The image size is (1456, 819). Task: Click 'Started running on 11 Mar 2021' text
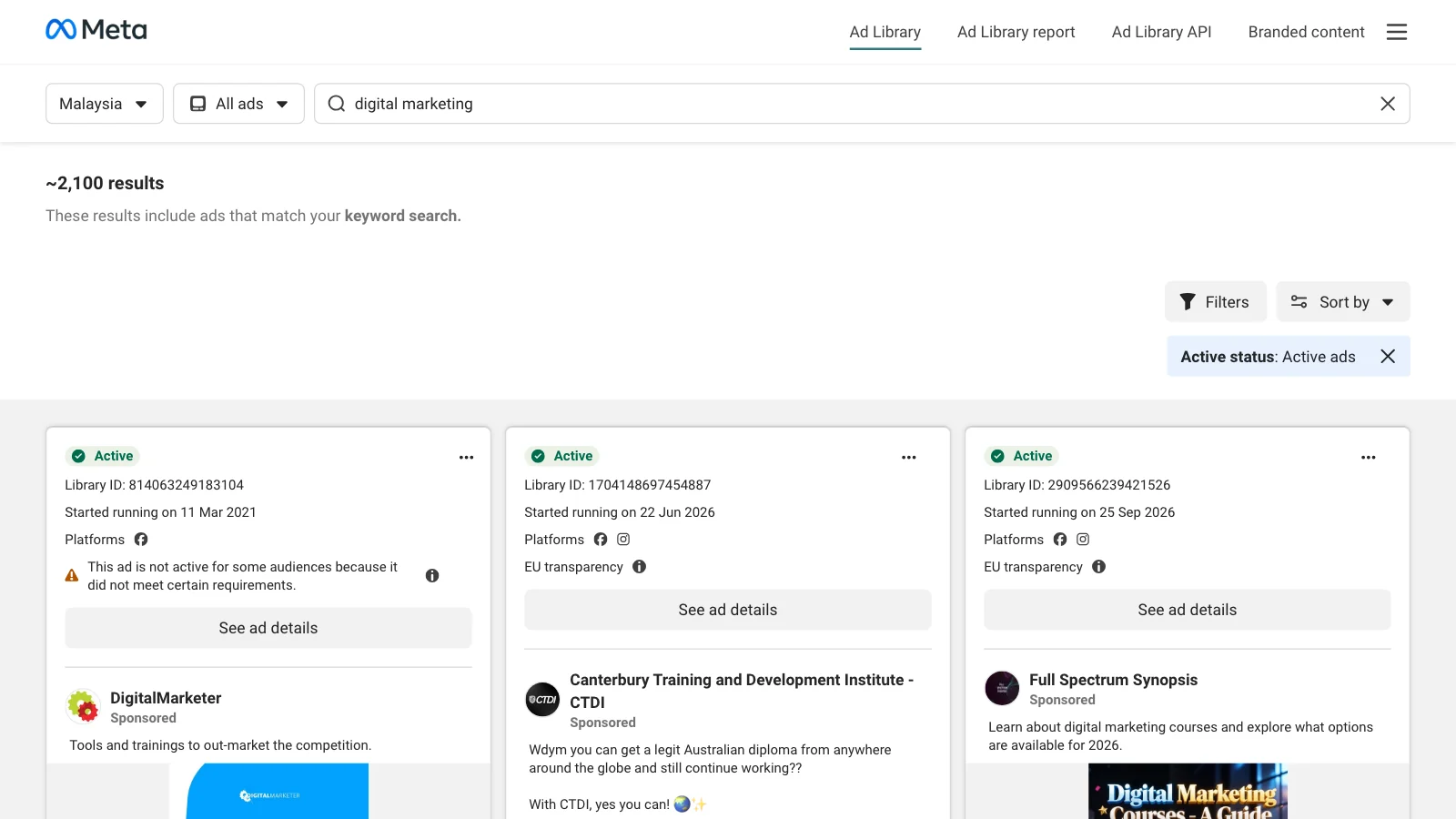[160, 512]
